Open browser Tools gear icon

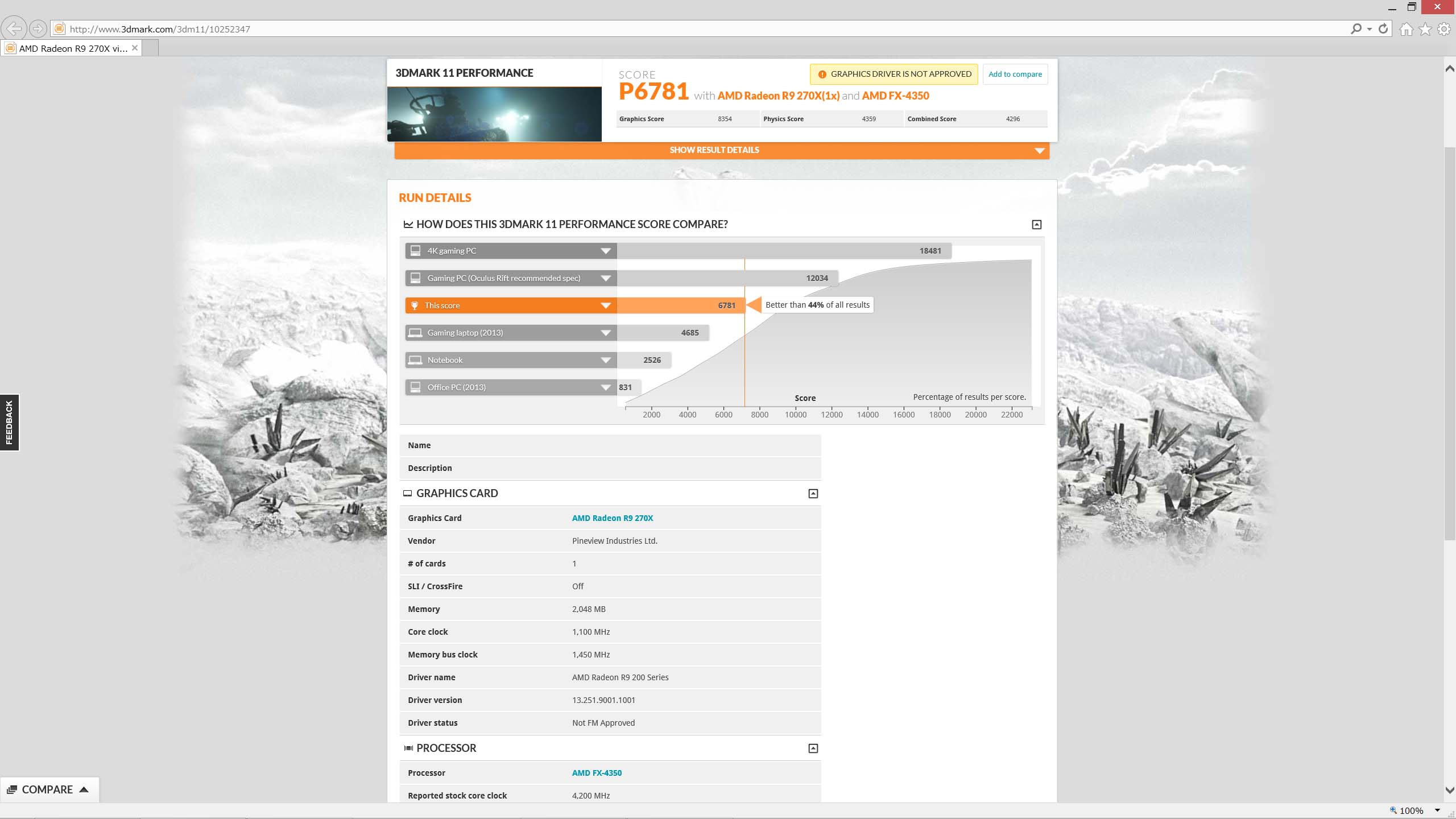[1444, 29]
